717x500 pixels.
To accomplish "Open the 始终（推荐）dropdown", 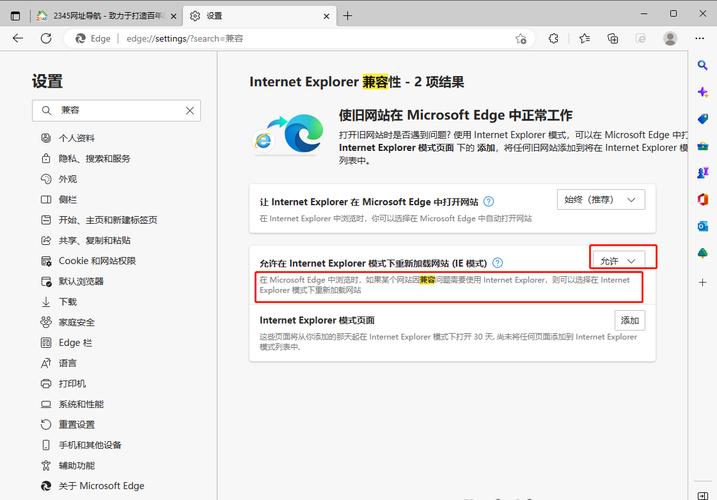I will pyautogui.click(x=601, y=200).
